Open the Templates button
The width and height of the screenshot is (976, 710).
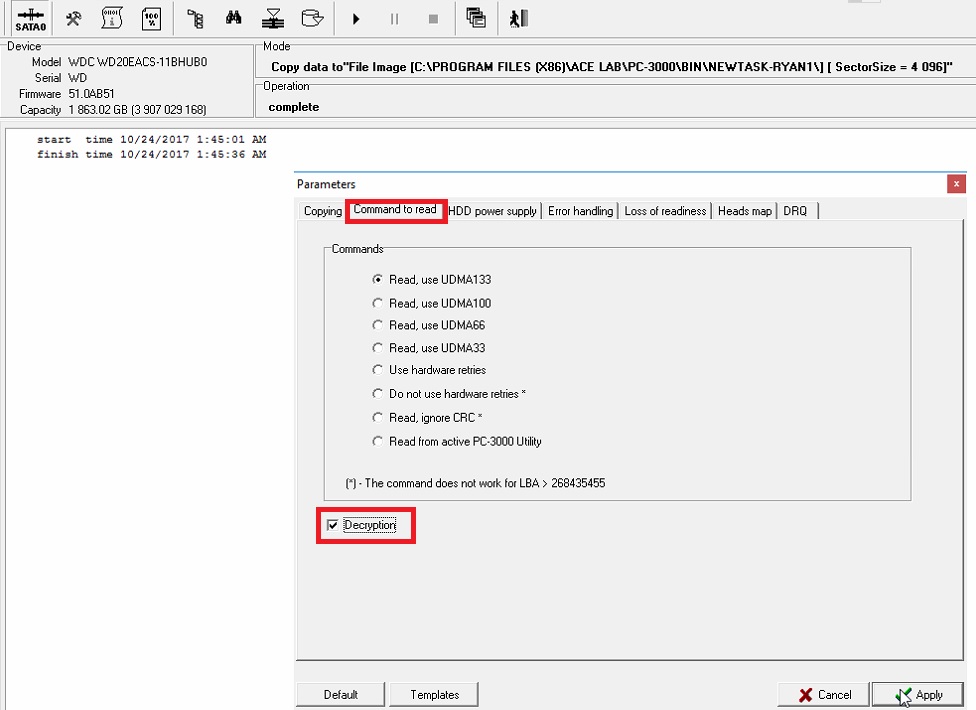pyautogui.click(x=434, y=694)
